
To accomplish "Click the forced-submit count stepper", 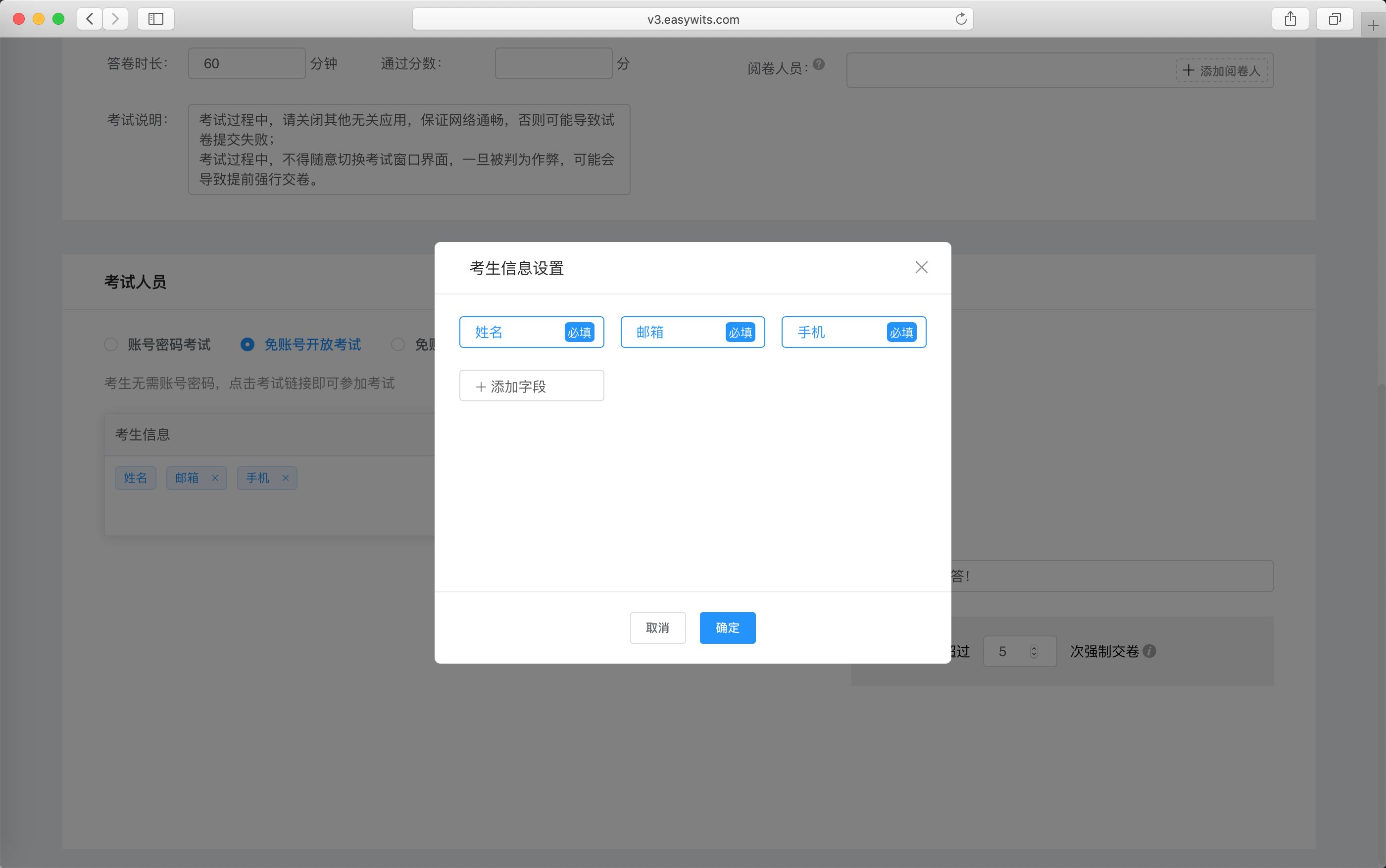I will click(x=1034, y=651).
